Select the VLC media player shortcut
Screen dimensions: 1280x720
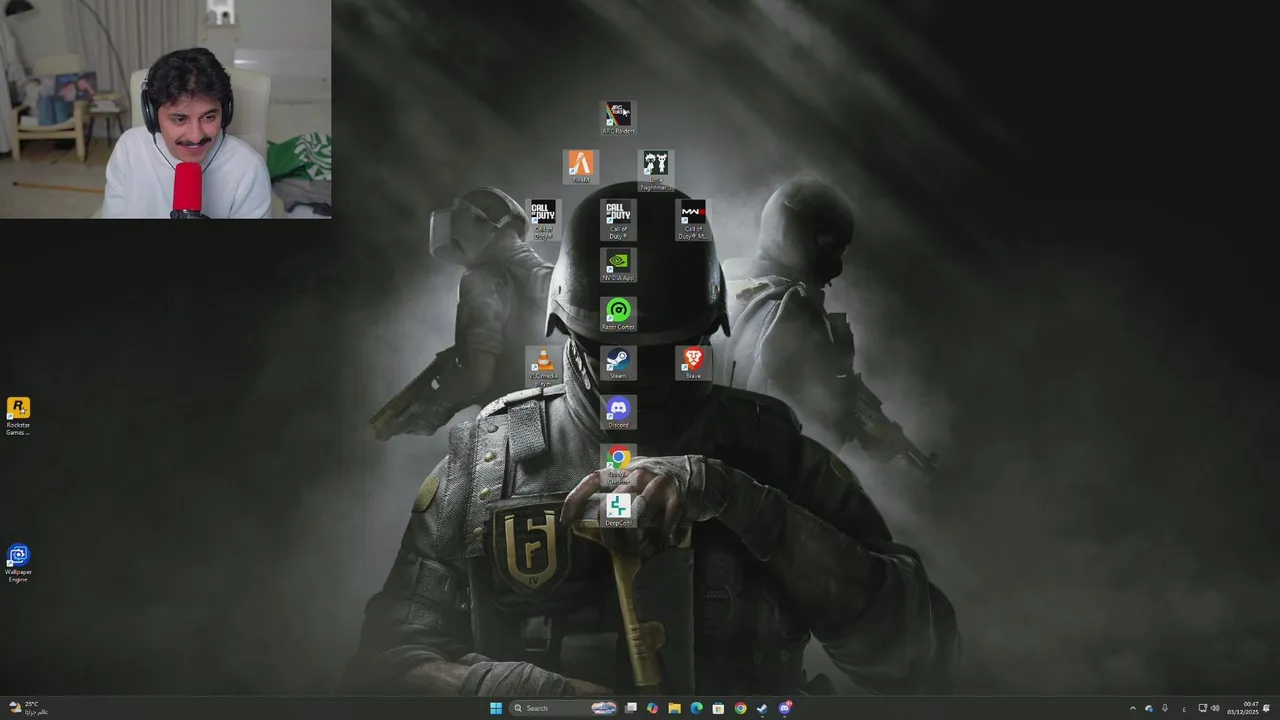[x=543, y=366]
